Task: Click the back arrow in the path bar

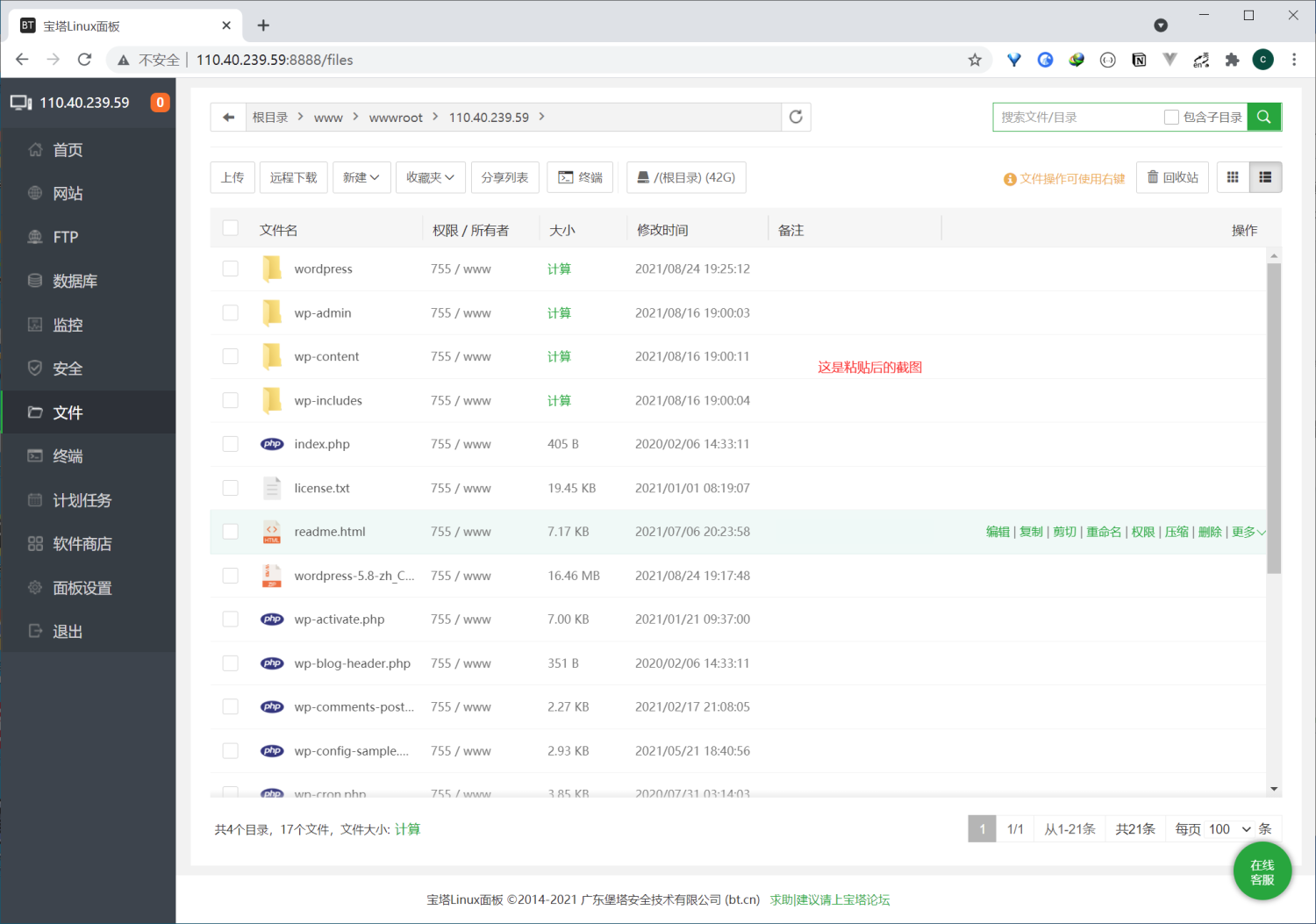Action: (228, 118)
